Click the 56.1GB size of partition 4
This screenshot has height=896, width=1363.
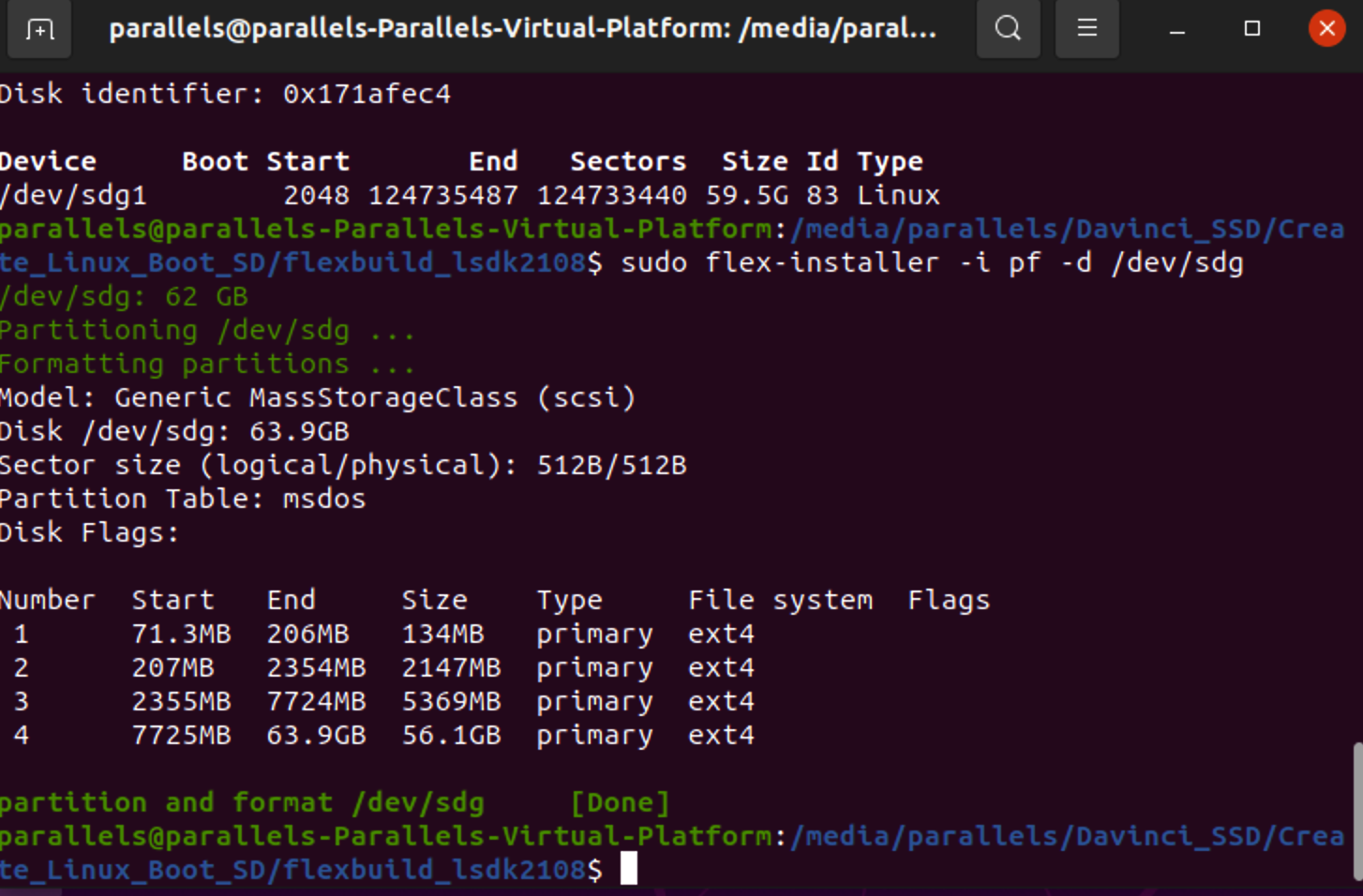451,735
